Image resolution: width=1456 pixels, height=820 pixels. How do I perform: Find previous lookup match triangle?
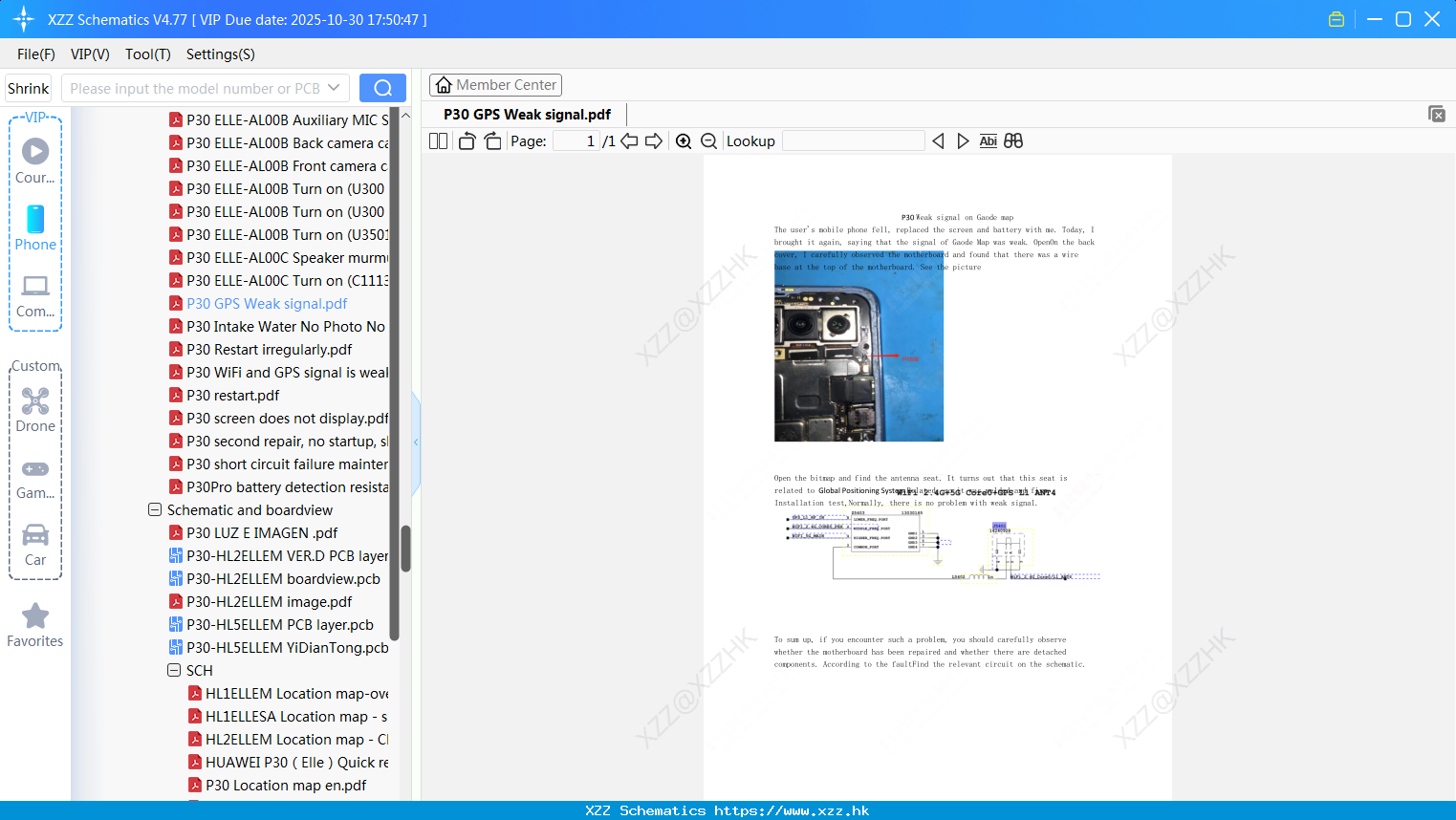(x=938, y=141)
